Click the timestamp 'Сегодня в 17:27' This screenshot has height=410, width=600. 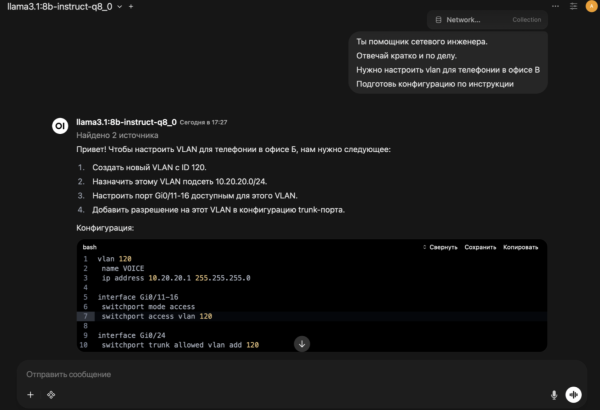click(203, 123)
